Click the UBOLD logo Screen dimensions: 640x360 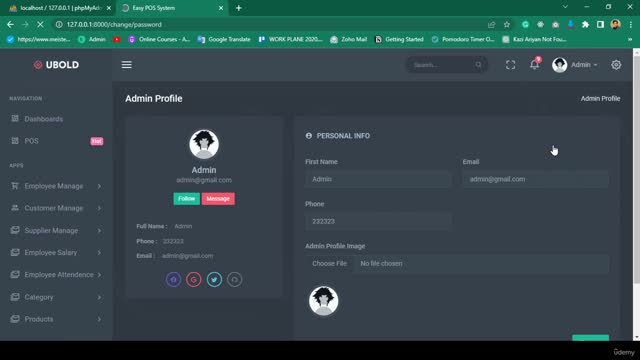pos(56,64)
